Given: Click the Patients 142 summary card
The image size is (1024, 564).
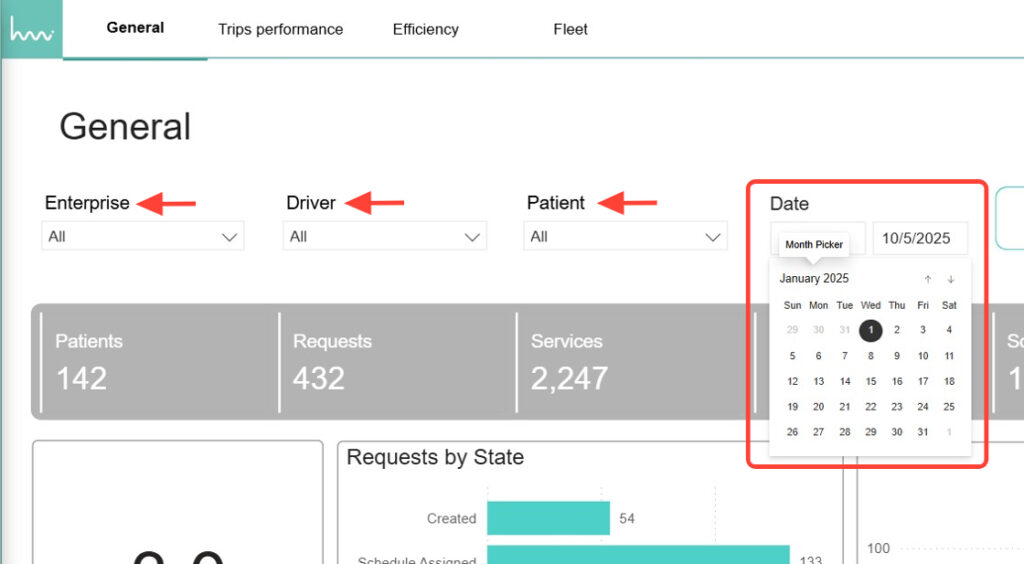Looking at the screenshot, I should (155, 361).
